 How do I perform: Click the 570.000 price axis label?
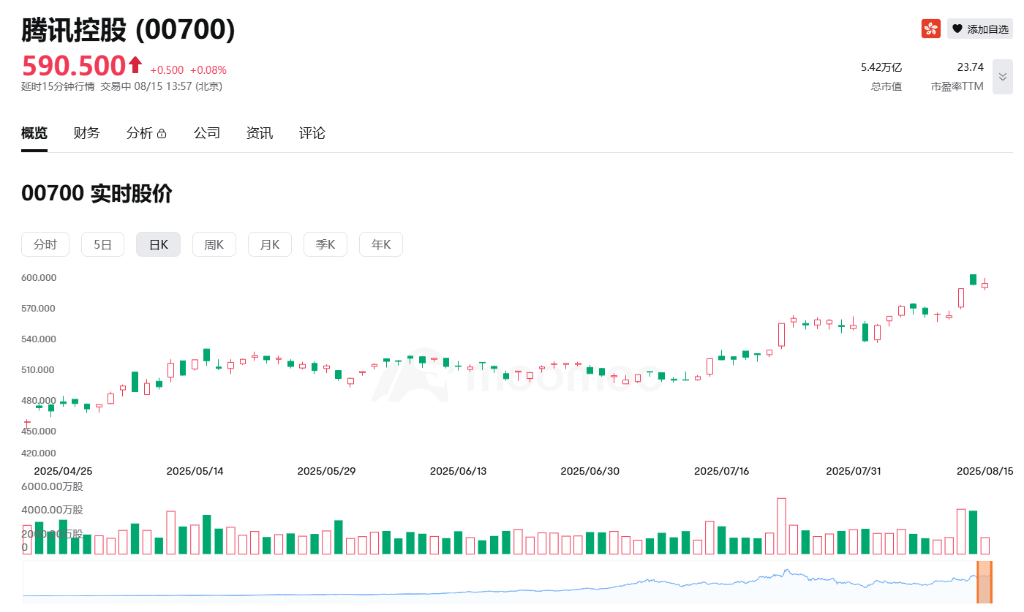pos(39,308)
